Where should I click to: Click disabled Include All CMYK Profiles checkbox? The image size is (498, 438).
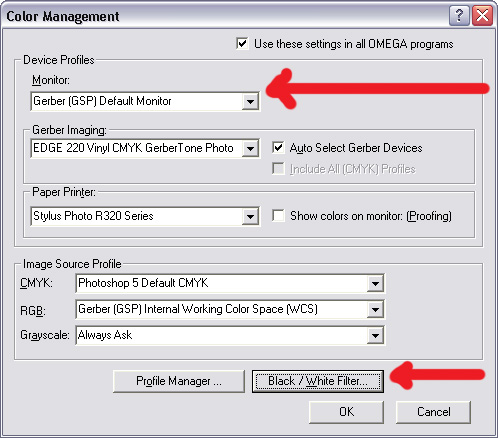[278, 169]
